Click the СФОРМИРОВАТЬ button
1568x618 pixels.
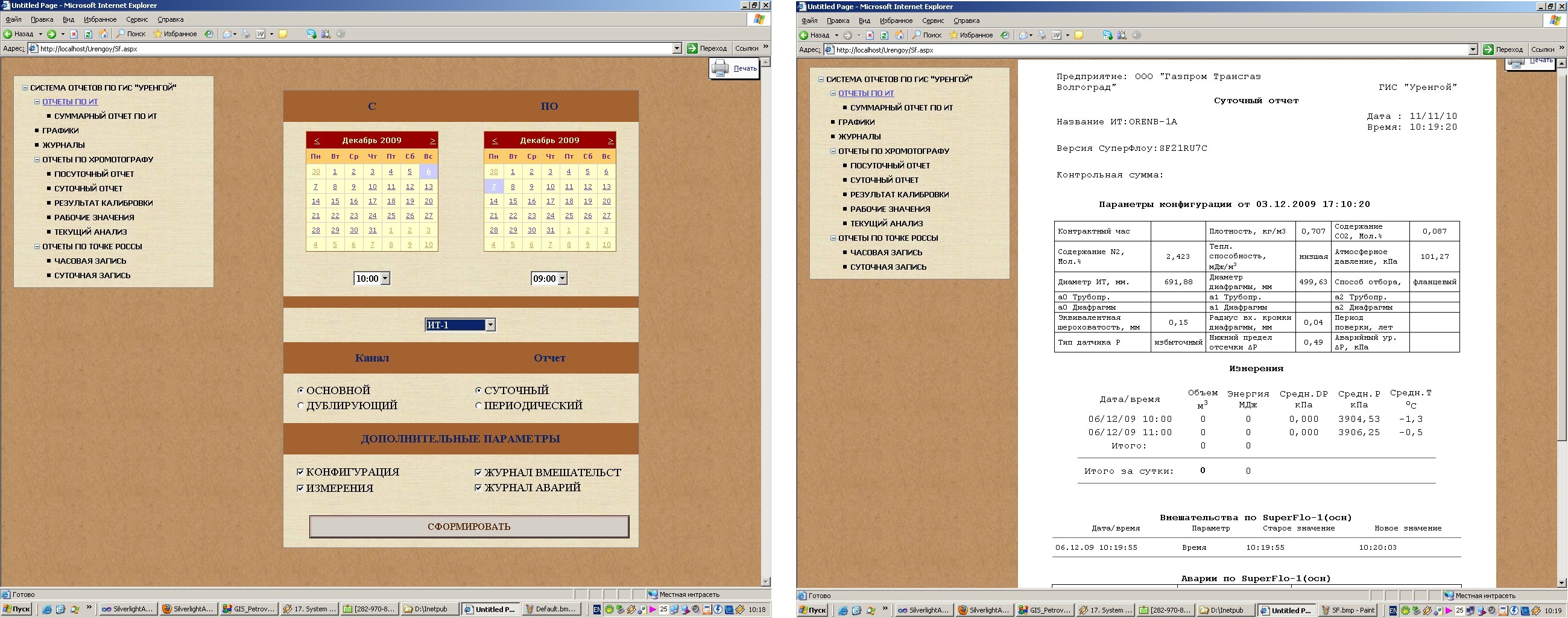click(469, 527)
